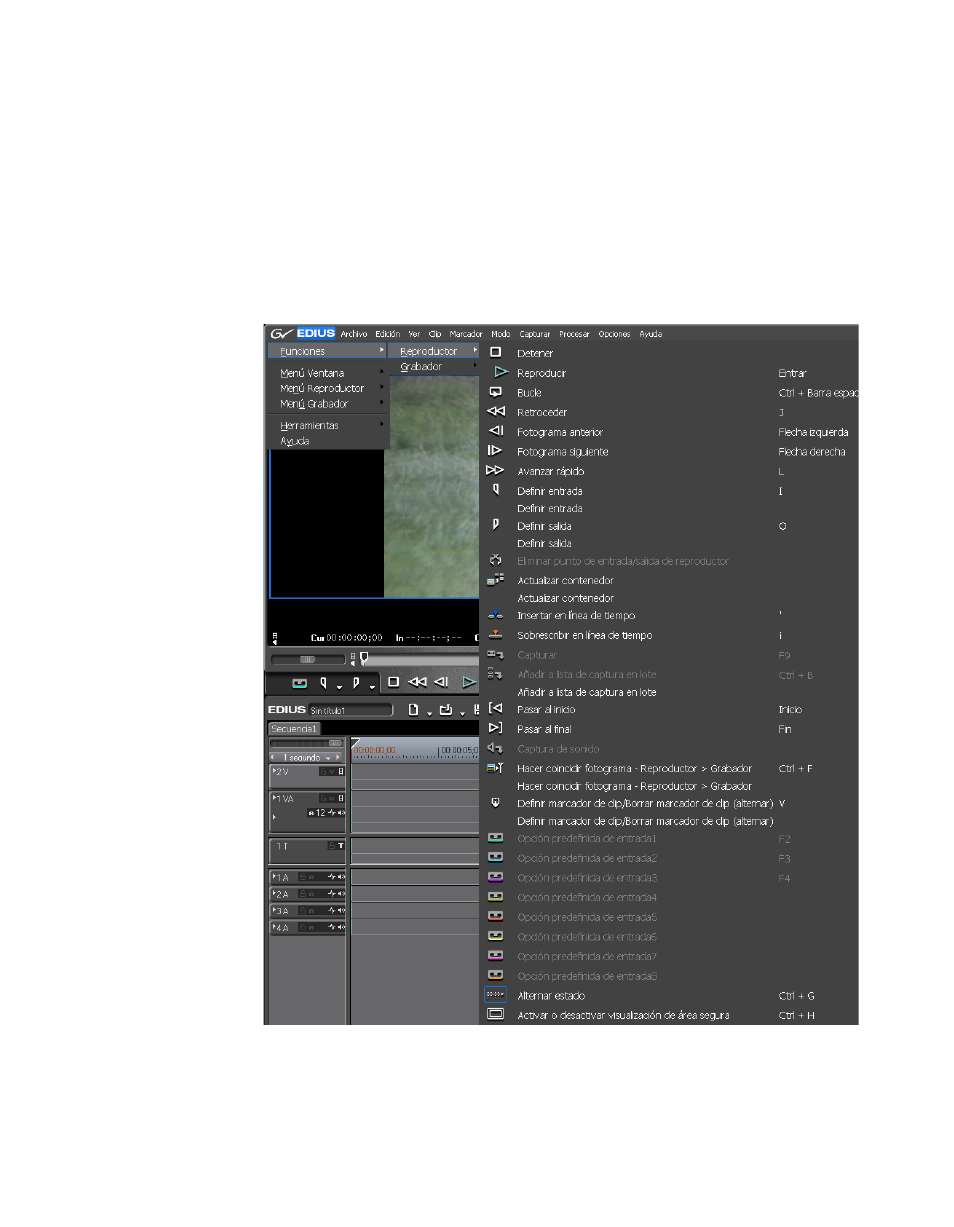Screen dimensions: 954x1227
Task: Open Marcador in the menu bar
Action: pyautogui.click(x=466, y=334)
